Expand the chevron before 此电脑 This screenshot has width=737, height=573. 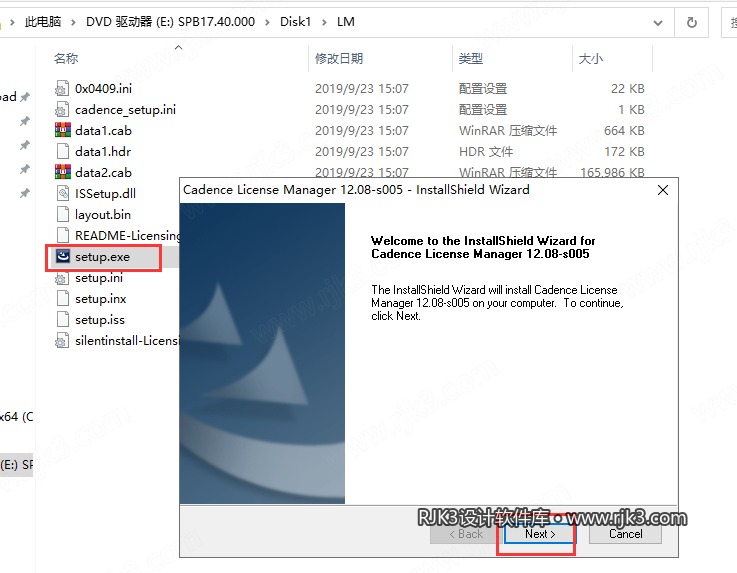(13, 22)
